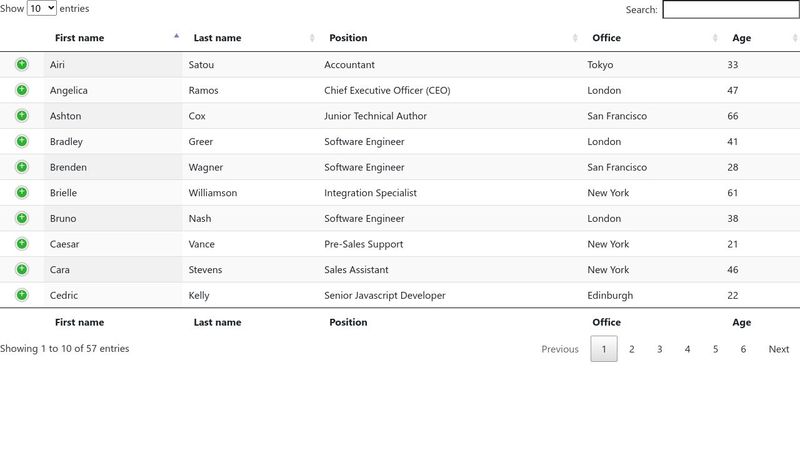Expand row details for Angelica Ramos
Screen dimensions: 800x450
coord(22,90)
